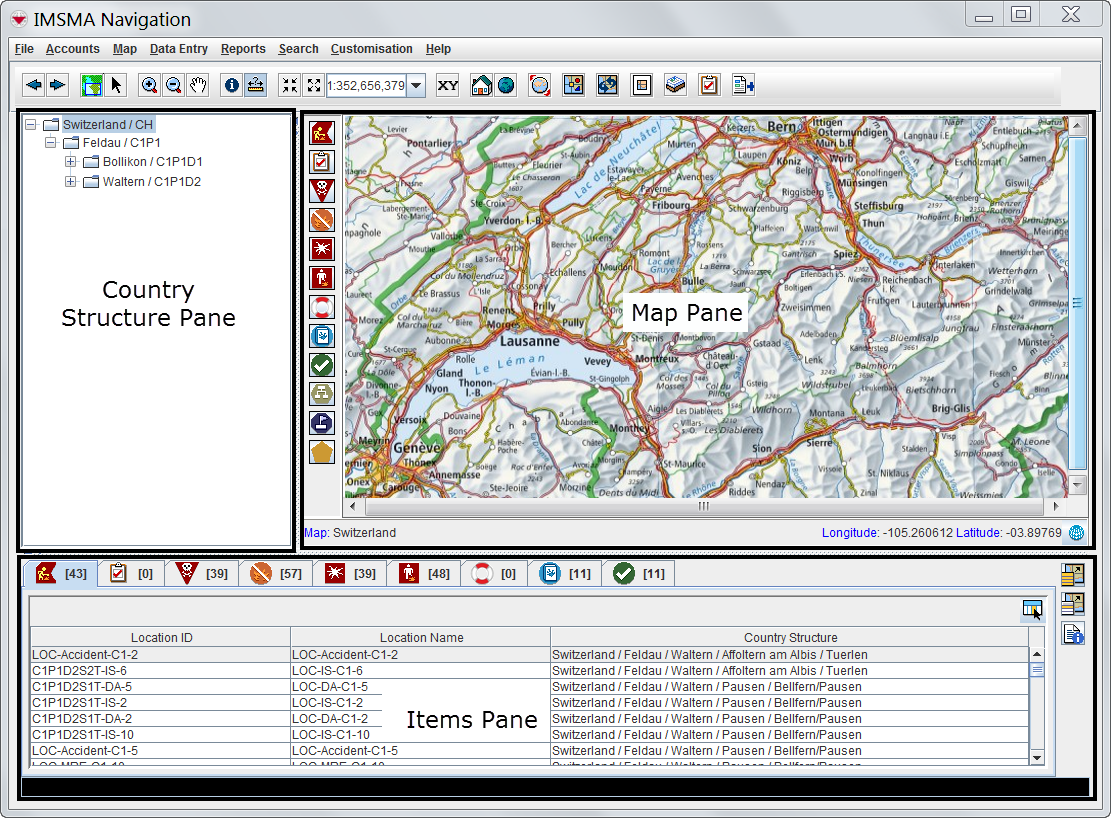Click the map horizontal scrollbar thumb
1111x818 pixels.
(x=703, y=506)
